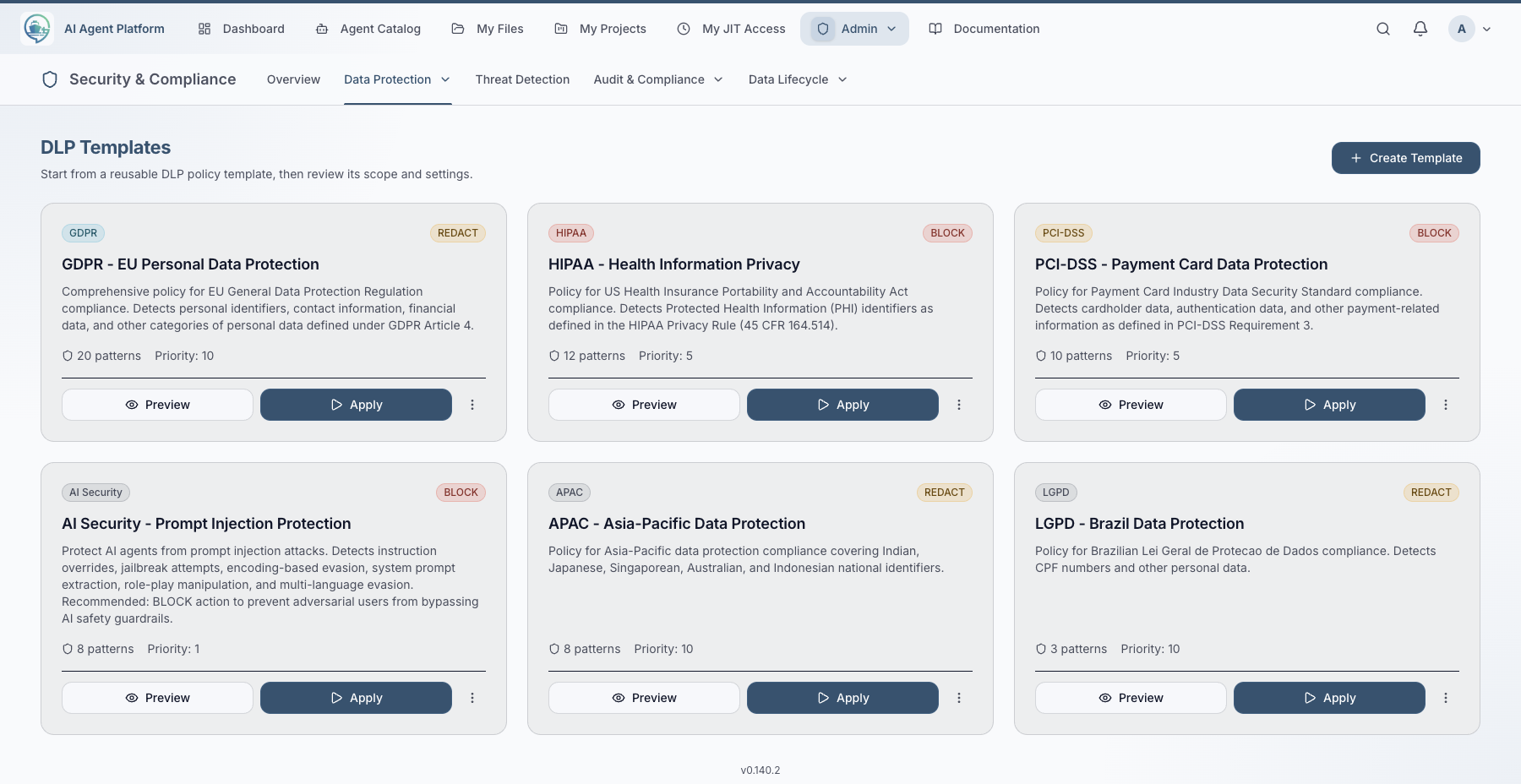Click the HIPAA tag badge
The width and height of the screenshot is (1521, 784).
571,233
